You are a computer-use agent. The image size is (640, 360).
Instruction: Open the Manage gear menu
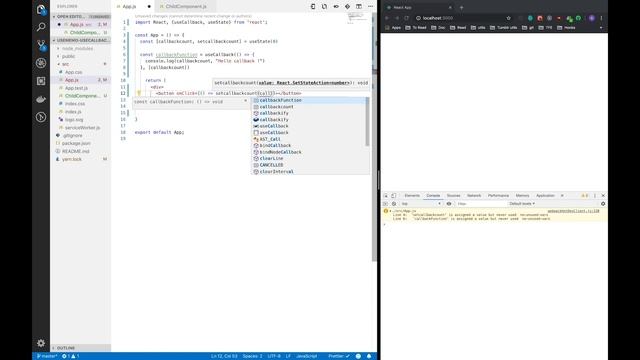pos(41,343)
